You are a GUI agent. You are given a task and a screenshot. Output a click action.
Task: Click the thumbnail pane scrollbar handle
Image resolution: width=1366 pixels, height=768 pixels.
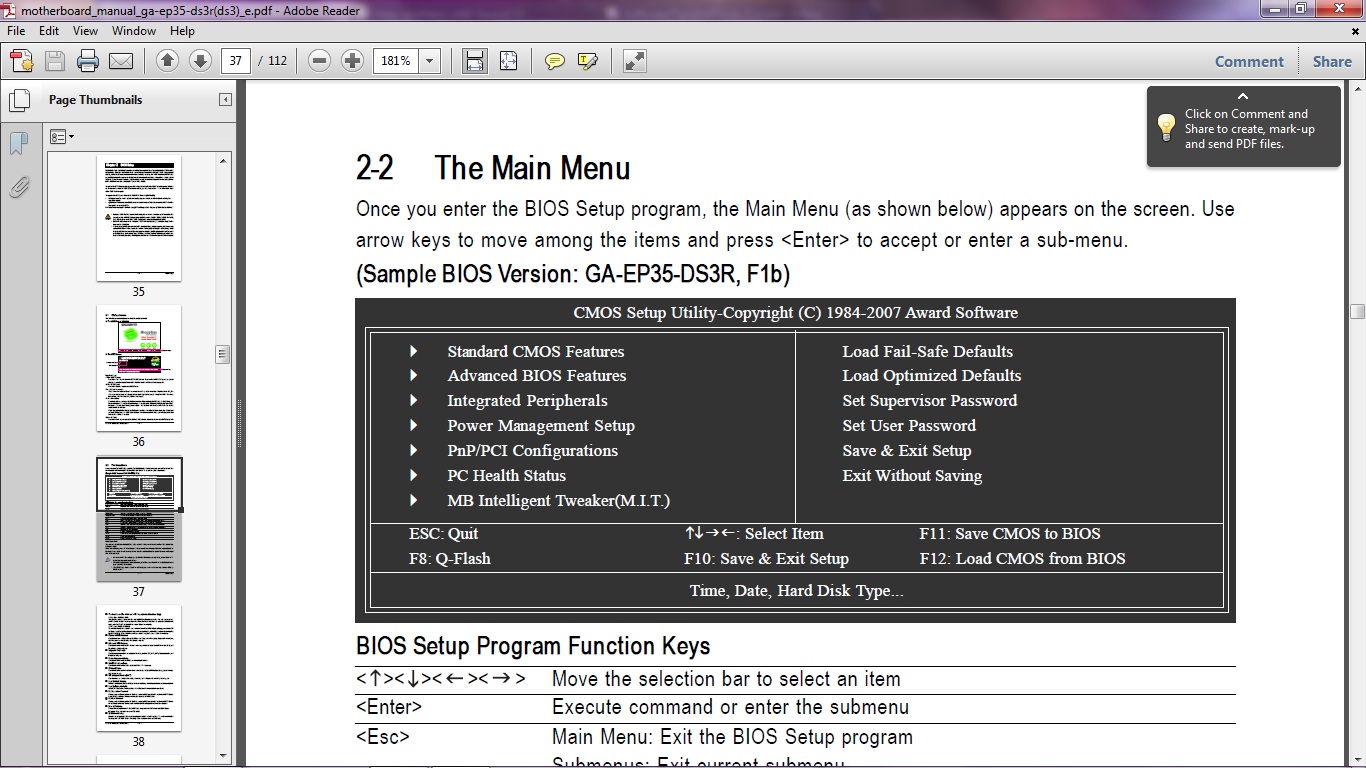223,354
